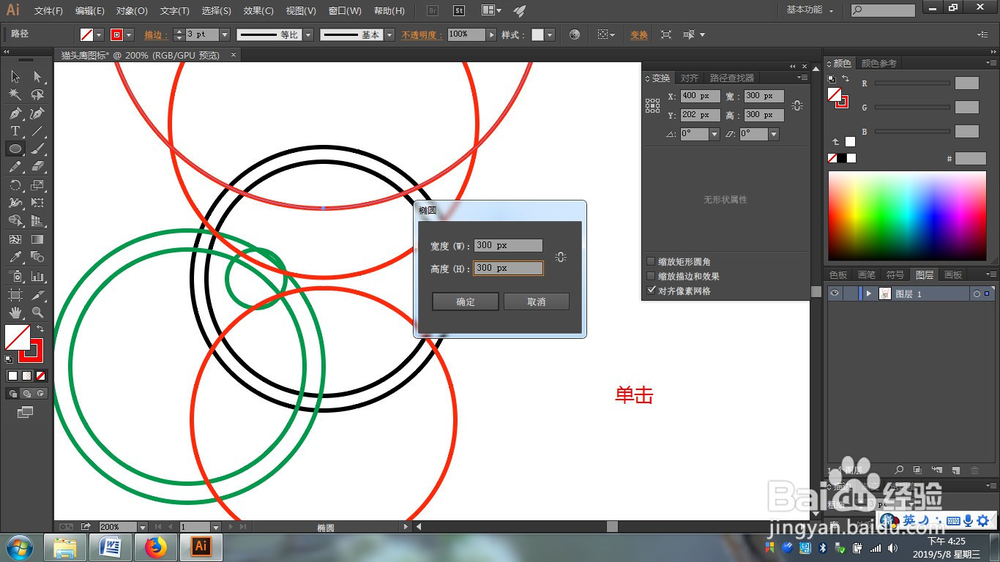Uncheck 对齐像素网格 checkbox
This screenshot has height=562, width=1000.
pos(651,290)
